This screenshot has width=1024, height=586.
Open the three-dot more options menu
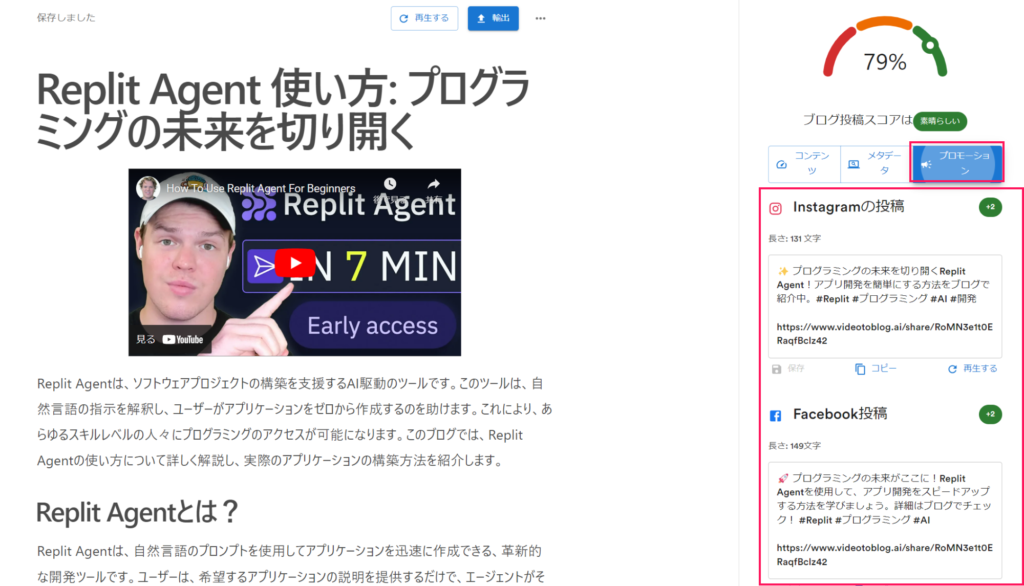pos(540,18)
